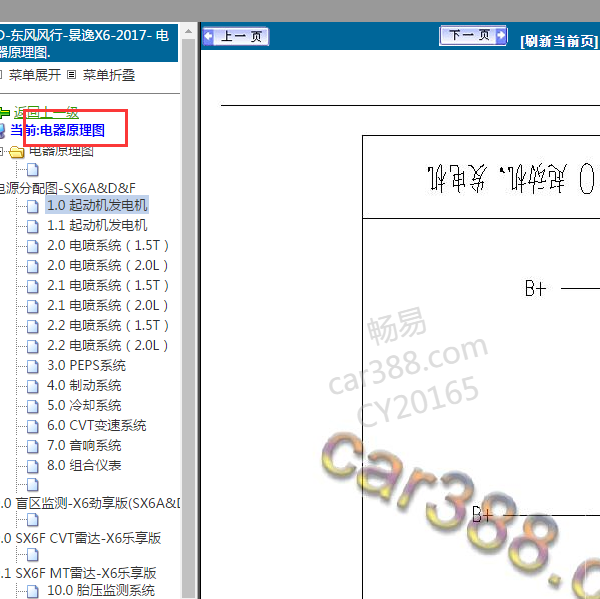Select the yellow 电器原理图 folder icon
Screen dimensions: 600x599
click(x=16, y=152)
